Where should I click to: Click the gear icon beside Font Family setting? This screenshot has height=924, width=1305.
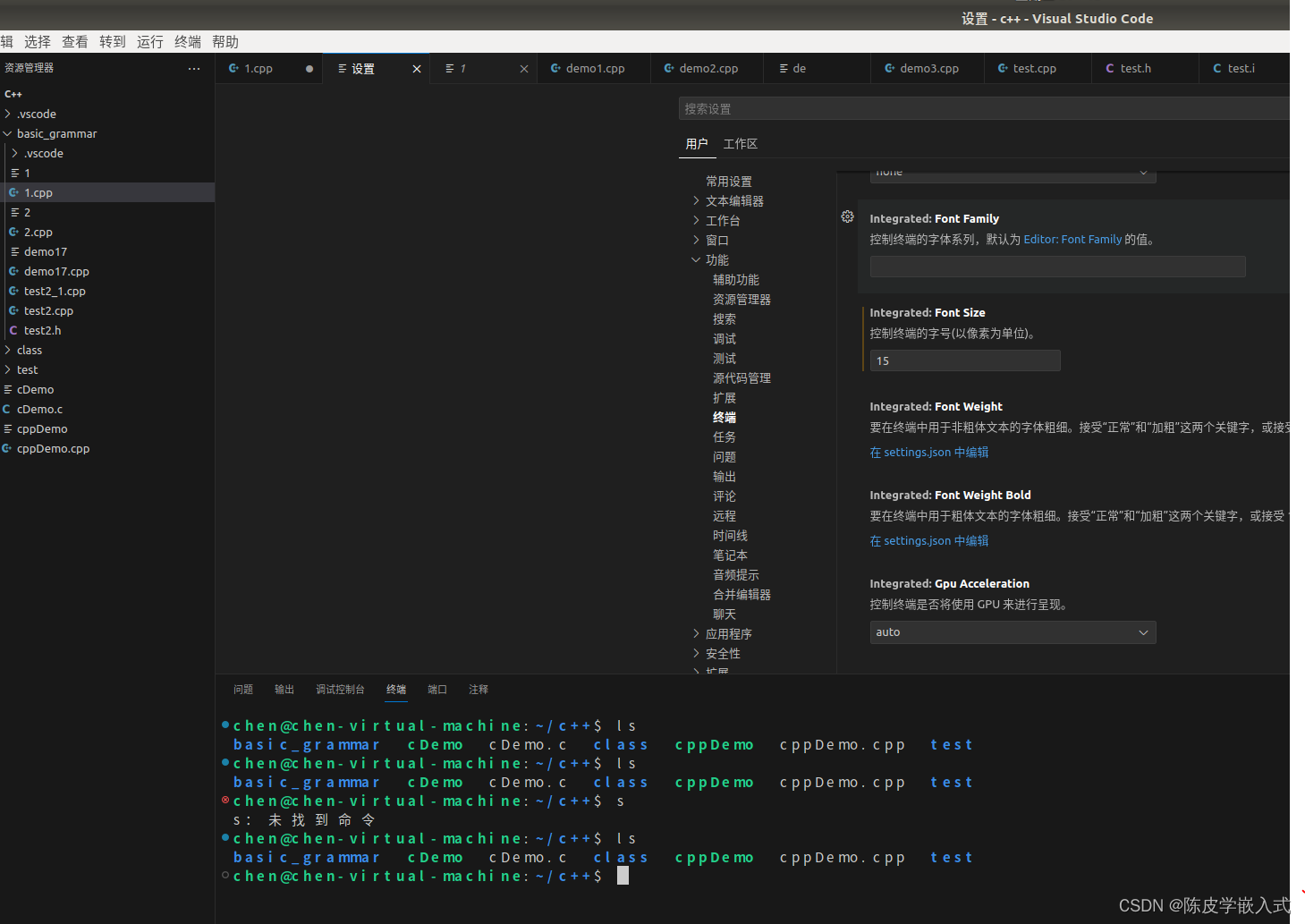tap(847, 216)
